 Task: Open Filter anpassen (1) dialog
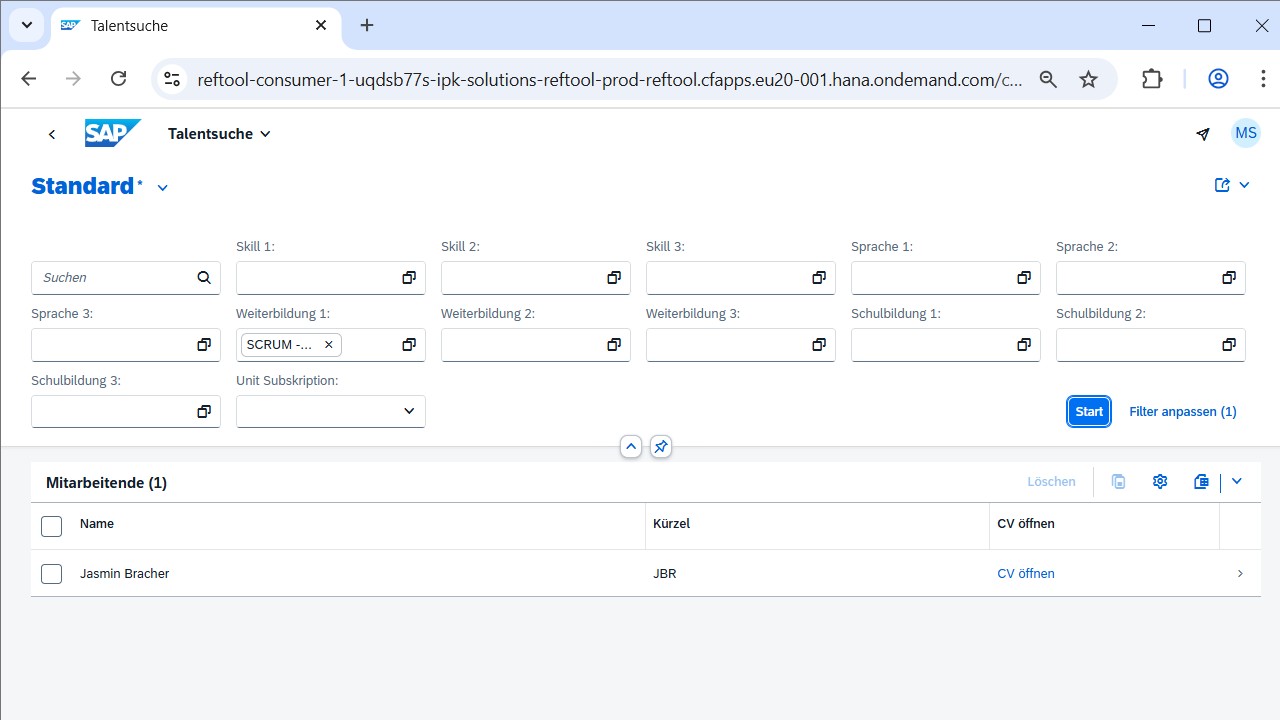[1182, 411]
